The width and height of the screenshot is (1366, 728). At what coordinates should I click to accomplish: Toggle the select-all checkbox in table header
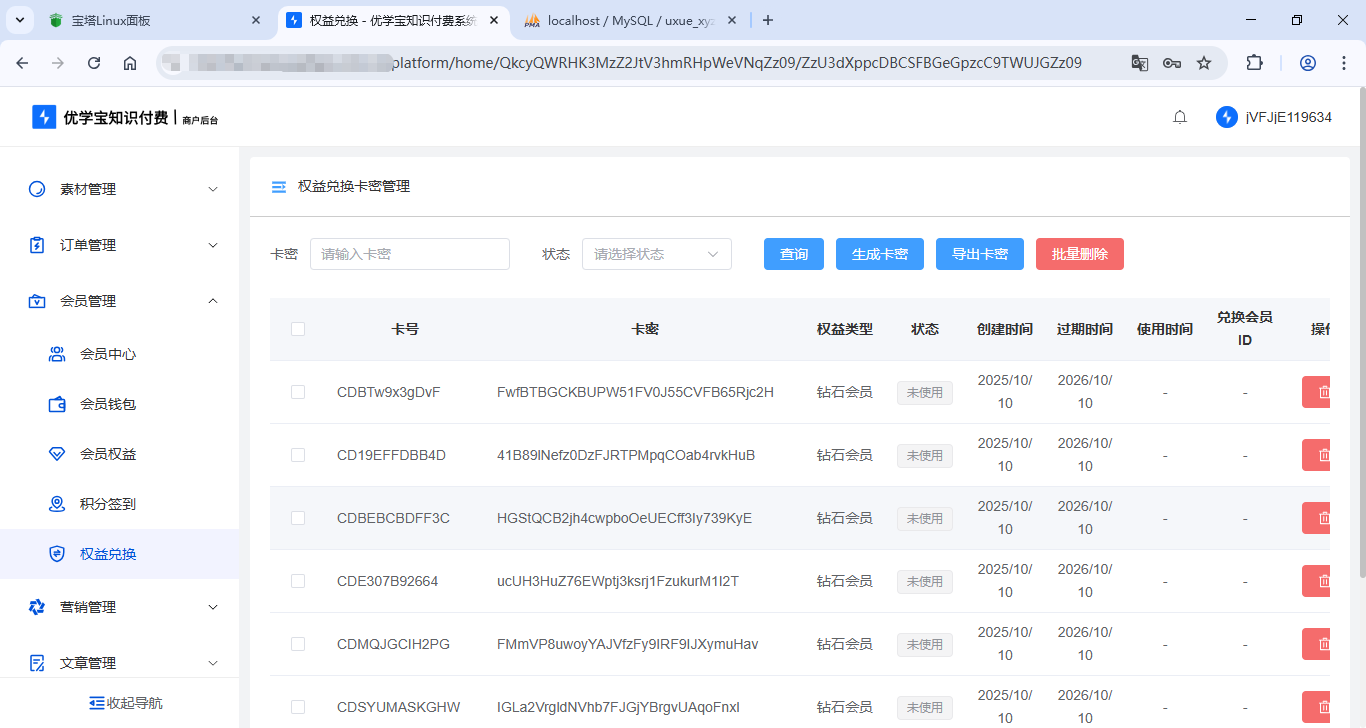pos(298,329)
